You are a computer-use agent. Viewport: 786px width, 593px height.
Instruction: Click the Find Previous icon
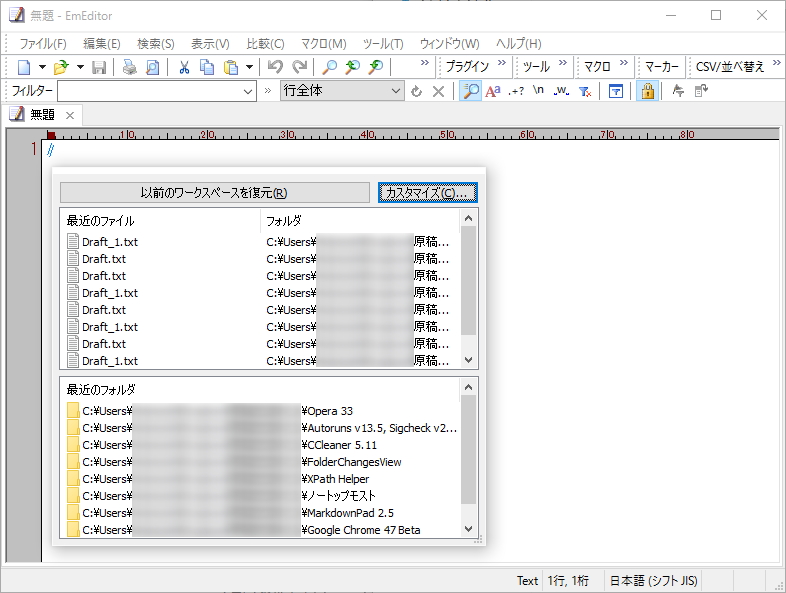tap(352, 67)
